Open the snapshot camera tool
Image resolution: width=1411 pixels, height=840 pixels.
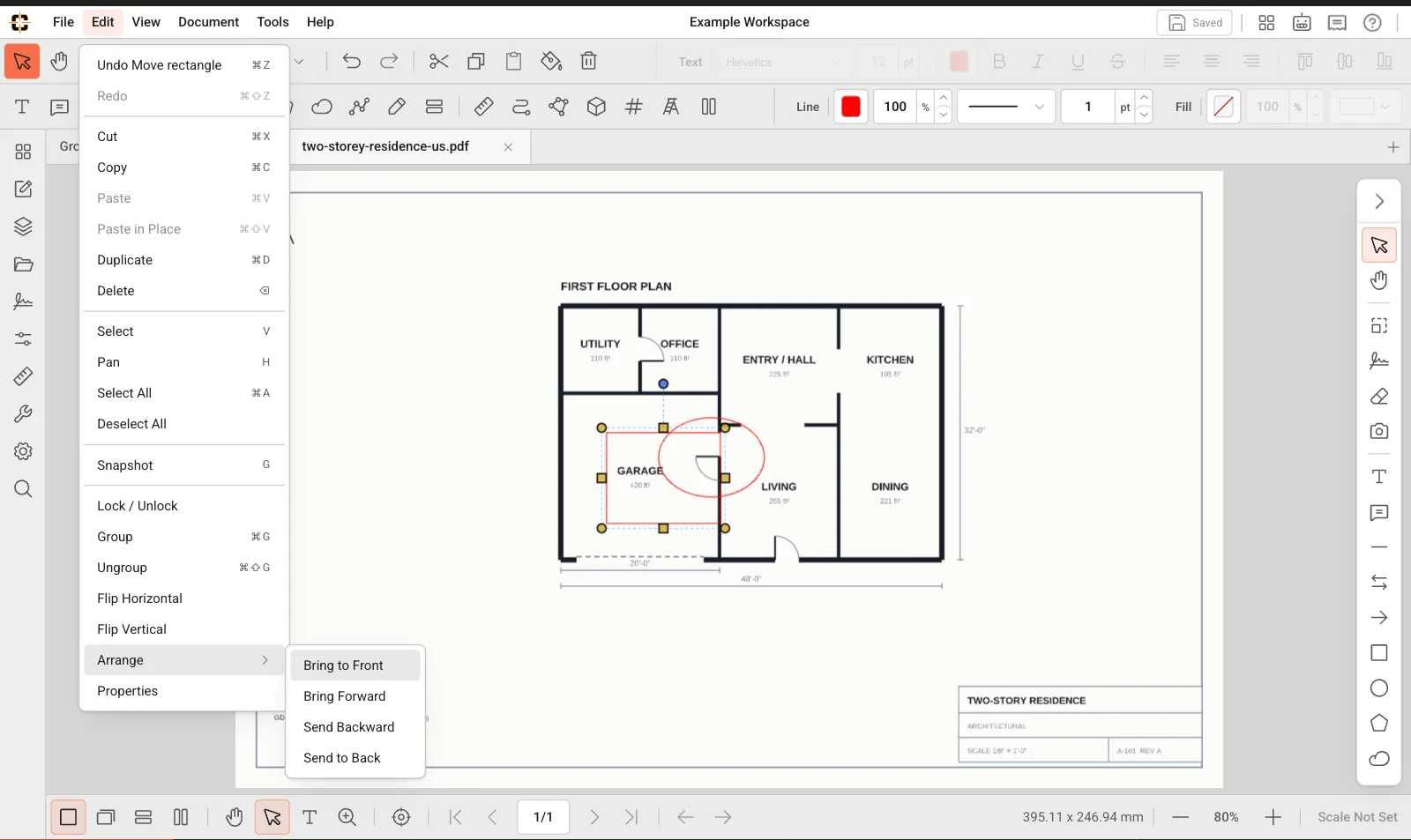(x=1379, y=432)
